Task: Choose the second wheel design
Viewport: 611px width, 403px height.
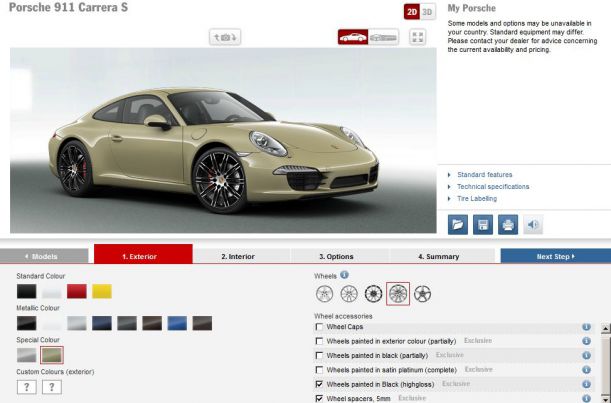Action: 349,293
